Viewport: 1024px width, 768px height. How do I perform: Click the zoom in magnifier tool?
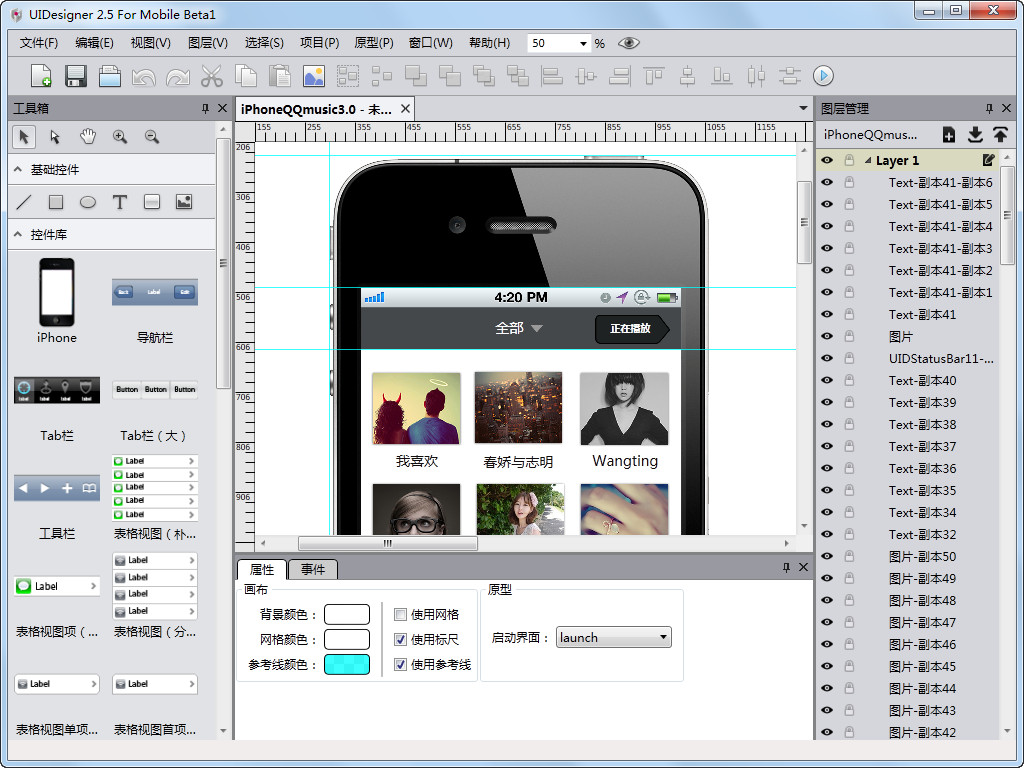(120, 137)
